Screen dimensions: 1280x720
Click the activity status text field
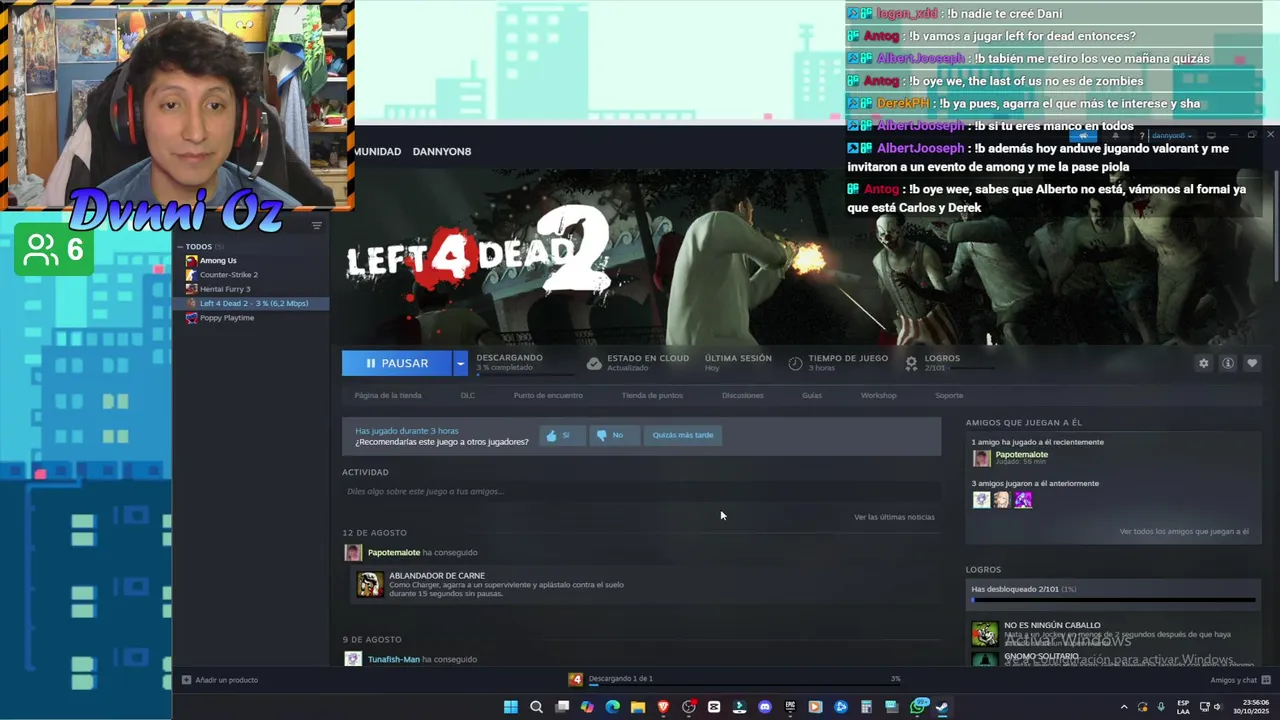640,491
